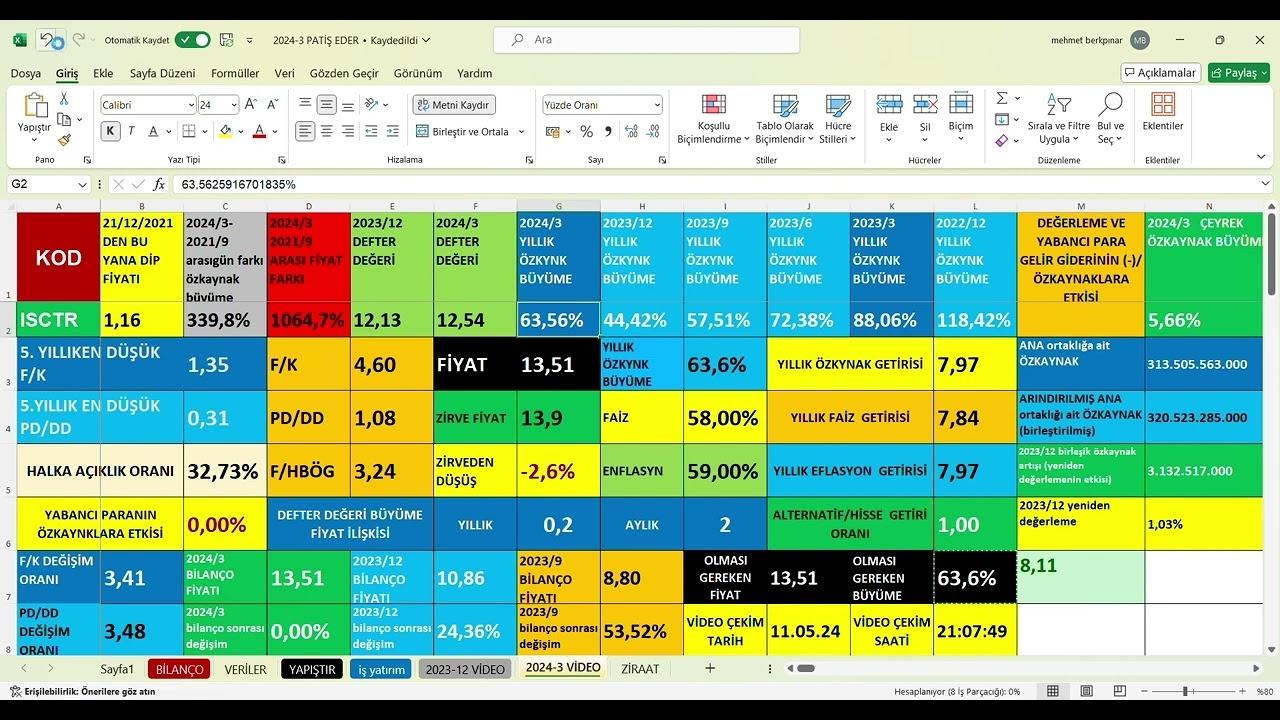Screen dimensions: 1280x720
Task: Switch to the Formüller tab
Action: 235,73
